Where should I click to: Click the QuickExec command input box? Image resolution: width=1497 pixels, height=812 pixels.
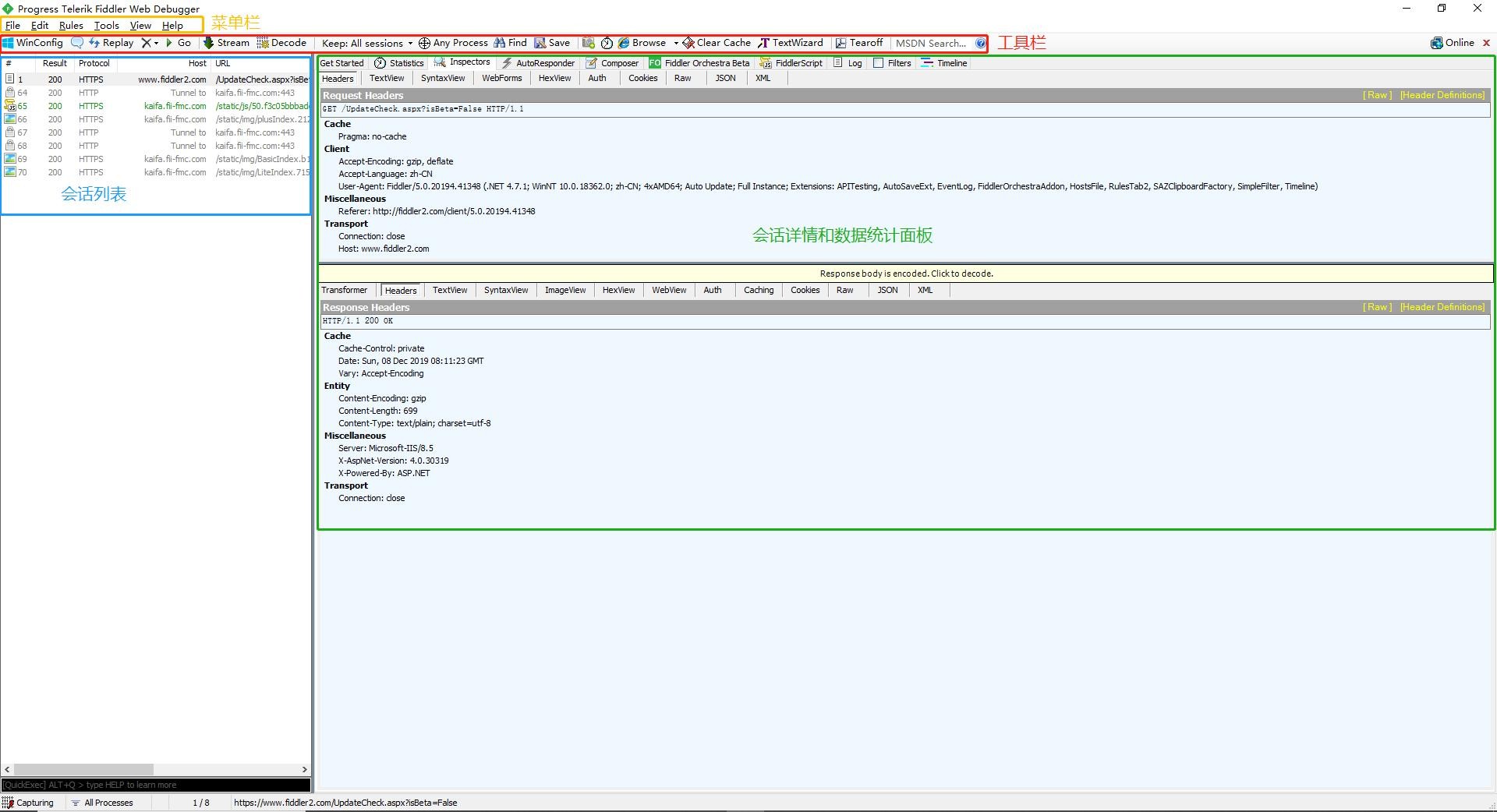pyautogui.click(x=156, y=785)
